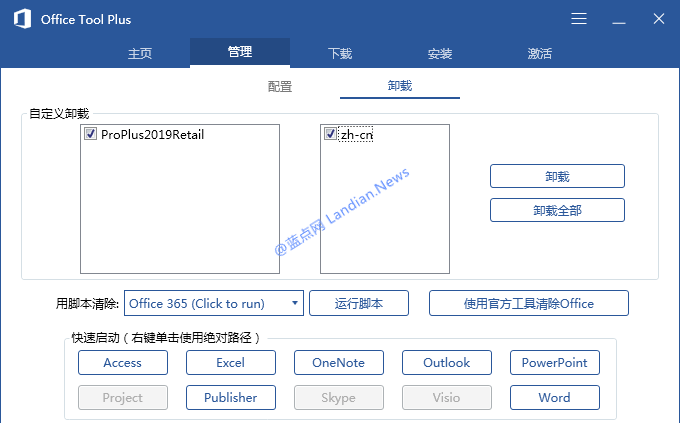
Task: Select the 管理 tab
Action: click(240, 52)
